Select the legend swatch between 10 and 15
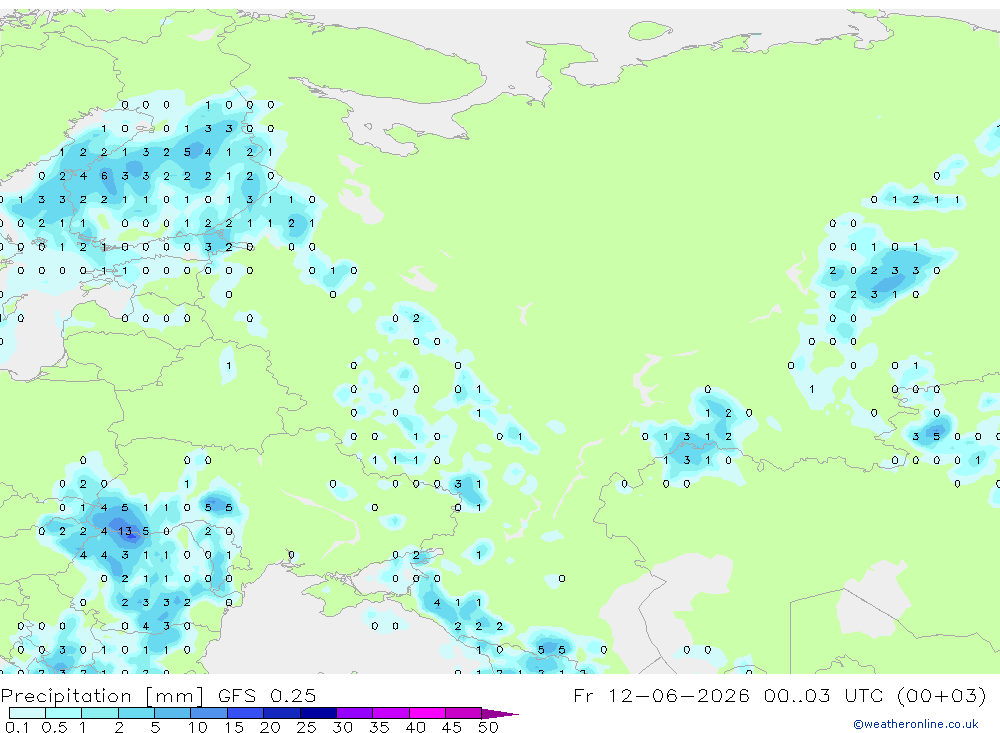Screen dimensions: 1000x733 [209, 713]
